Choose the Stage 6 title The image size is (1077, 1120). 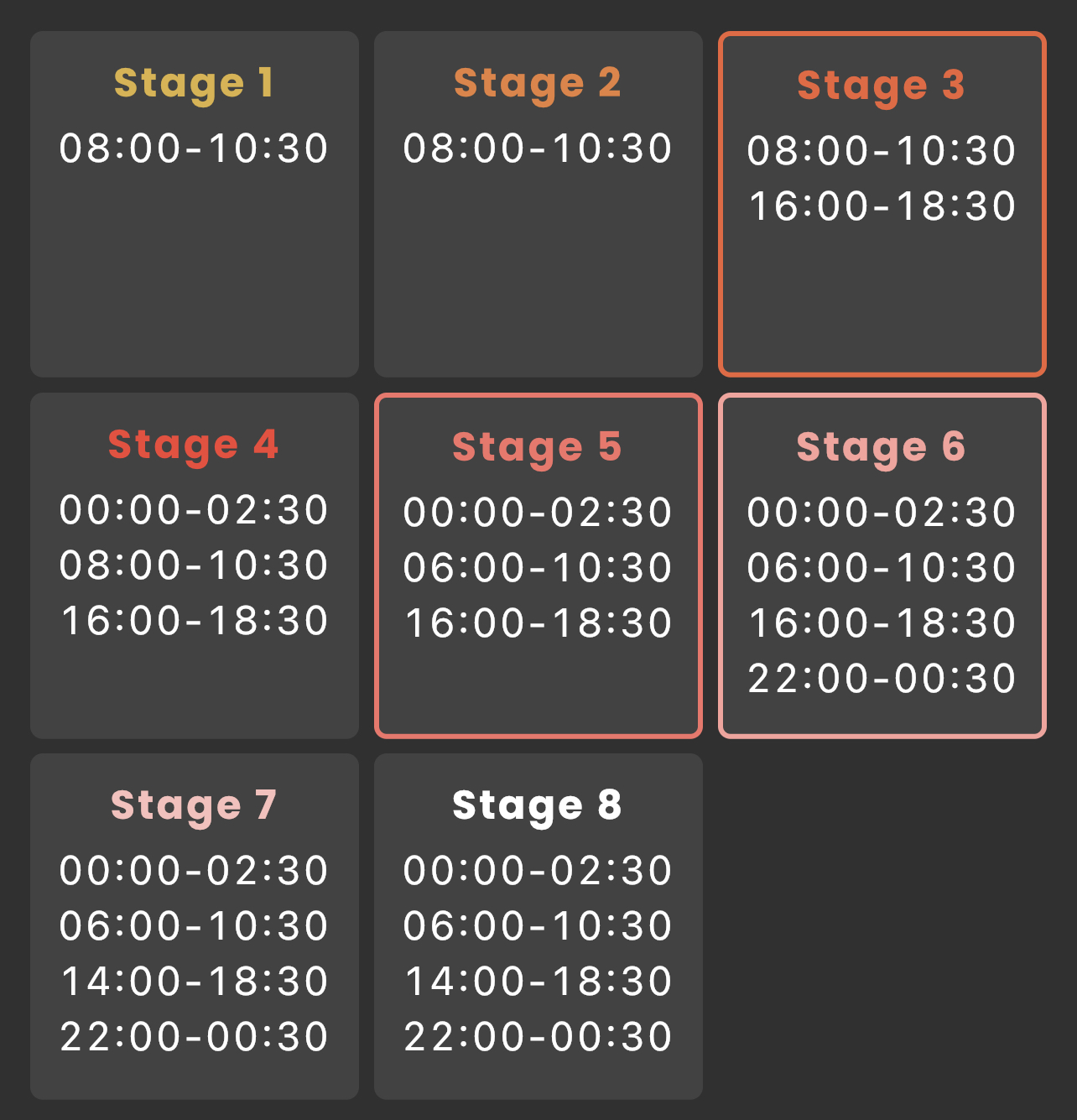tap(882, 447)
